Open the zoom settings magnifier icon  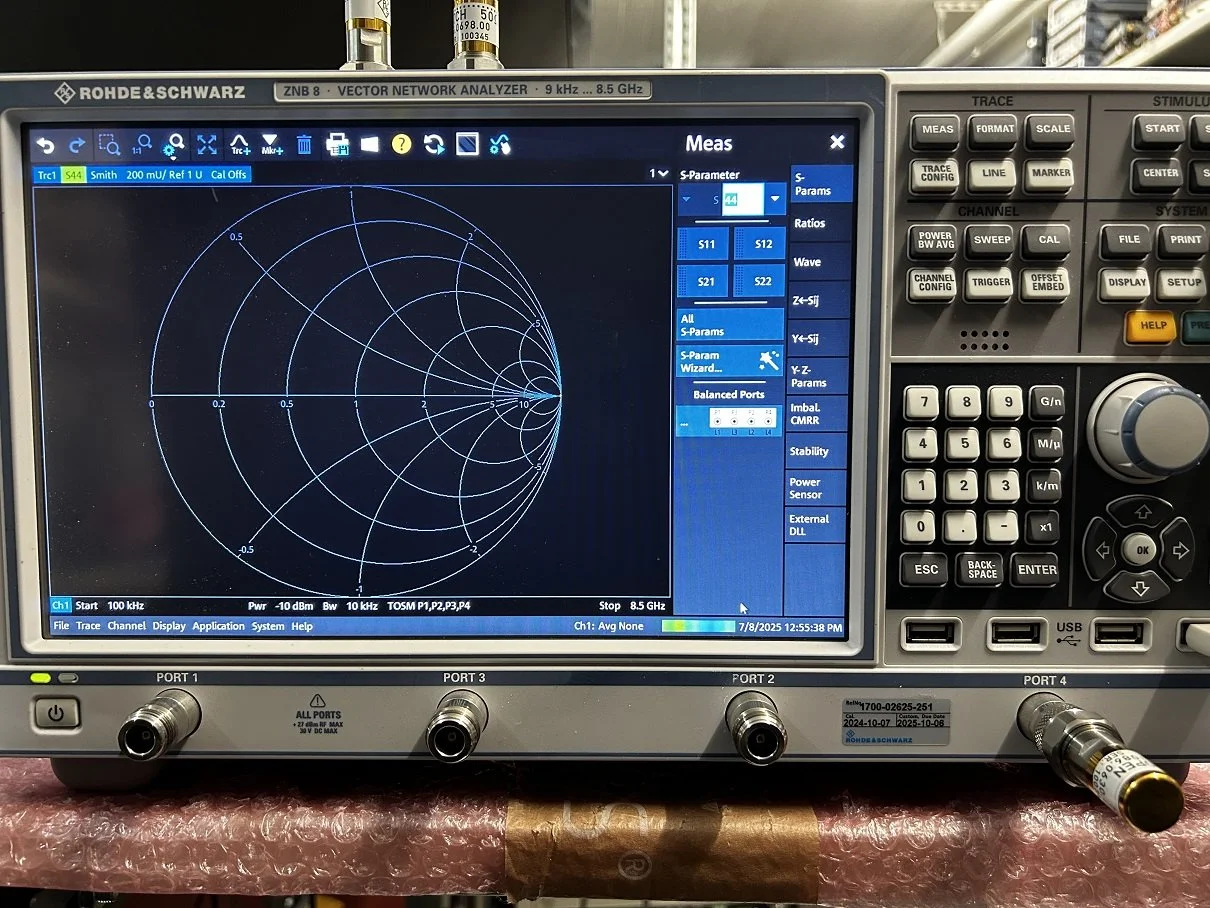click(x=175, y=146)
